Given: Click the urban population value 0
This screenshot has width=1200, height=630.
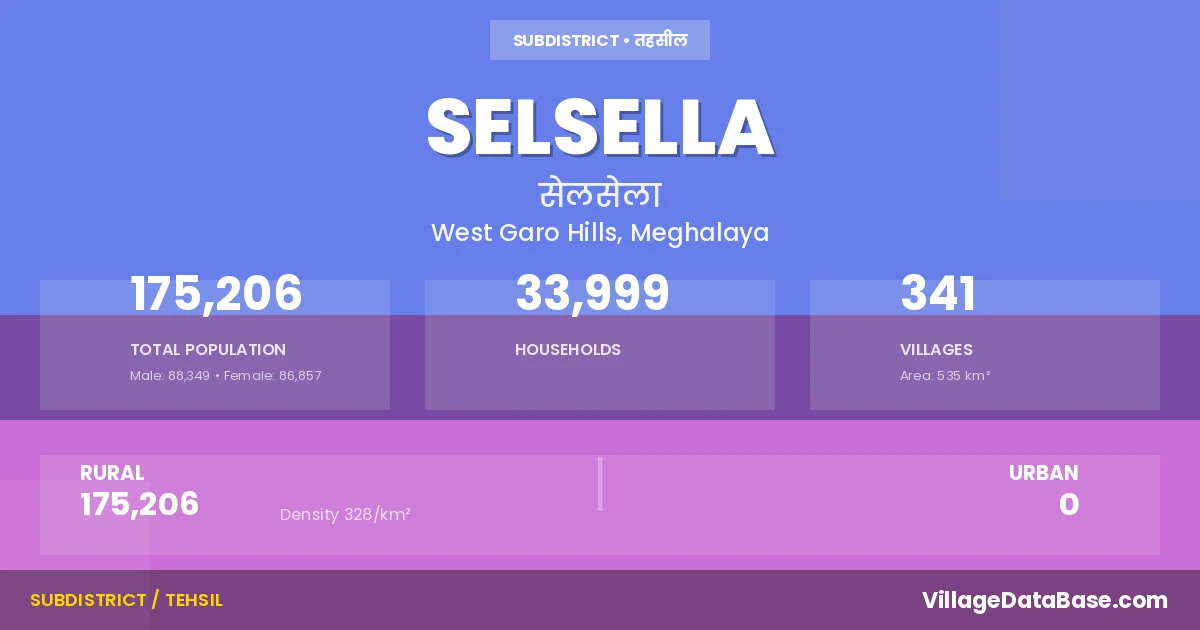Looking at the screenshot, I should coord(1068,505).
